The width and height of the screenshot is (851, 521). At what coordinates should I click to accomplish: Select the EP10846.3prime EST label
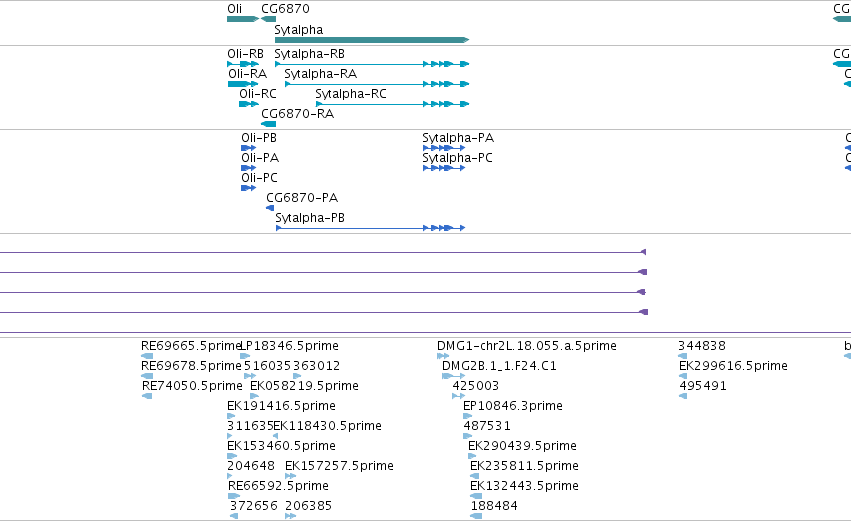[513, 406]
